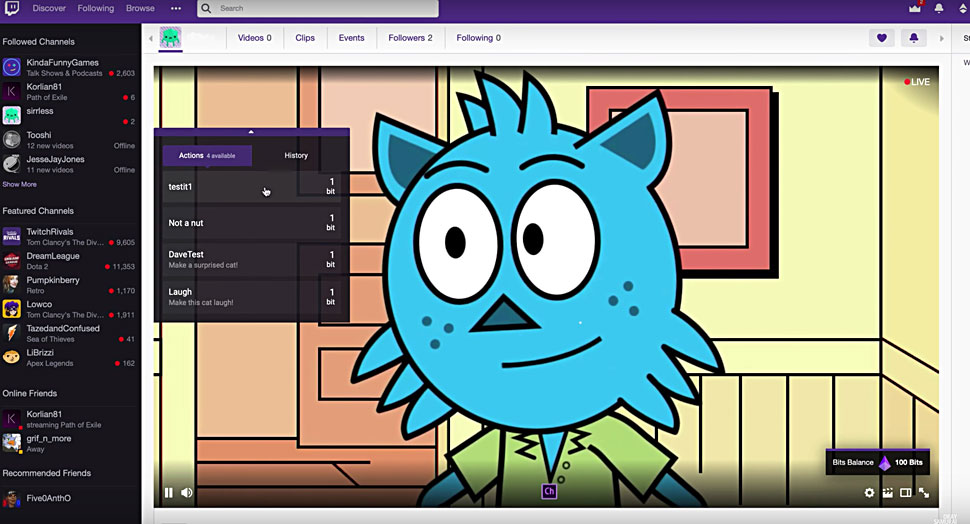The width and height of the screenshot is (970, 524).
Task: Click the clip clapperboard icon
Action: click(x=888, y=492)
